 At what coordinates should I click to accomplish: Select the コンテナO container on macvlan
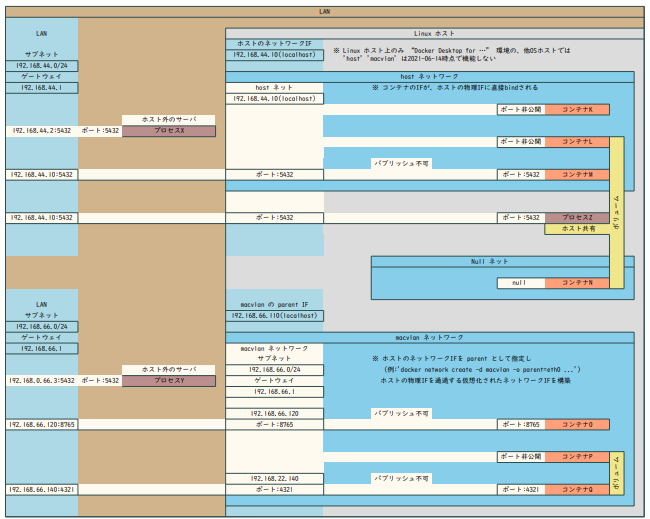click(577, 424)
